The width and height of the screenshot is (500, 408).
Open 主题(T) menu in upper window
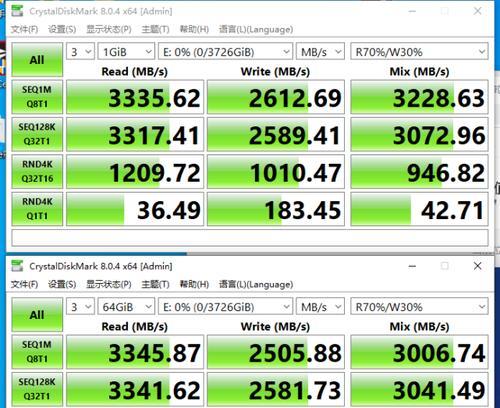pos(155,29)
